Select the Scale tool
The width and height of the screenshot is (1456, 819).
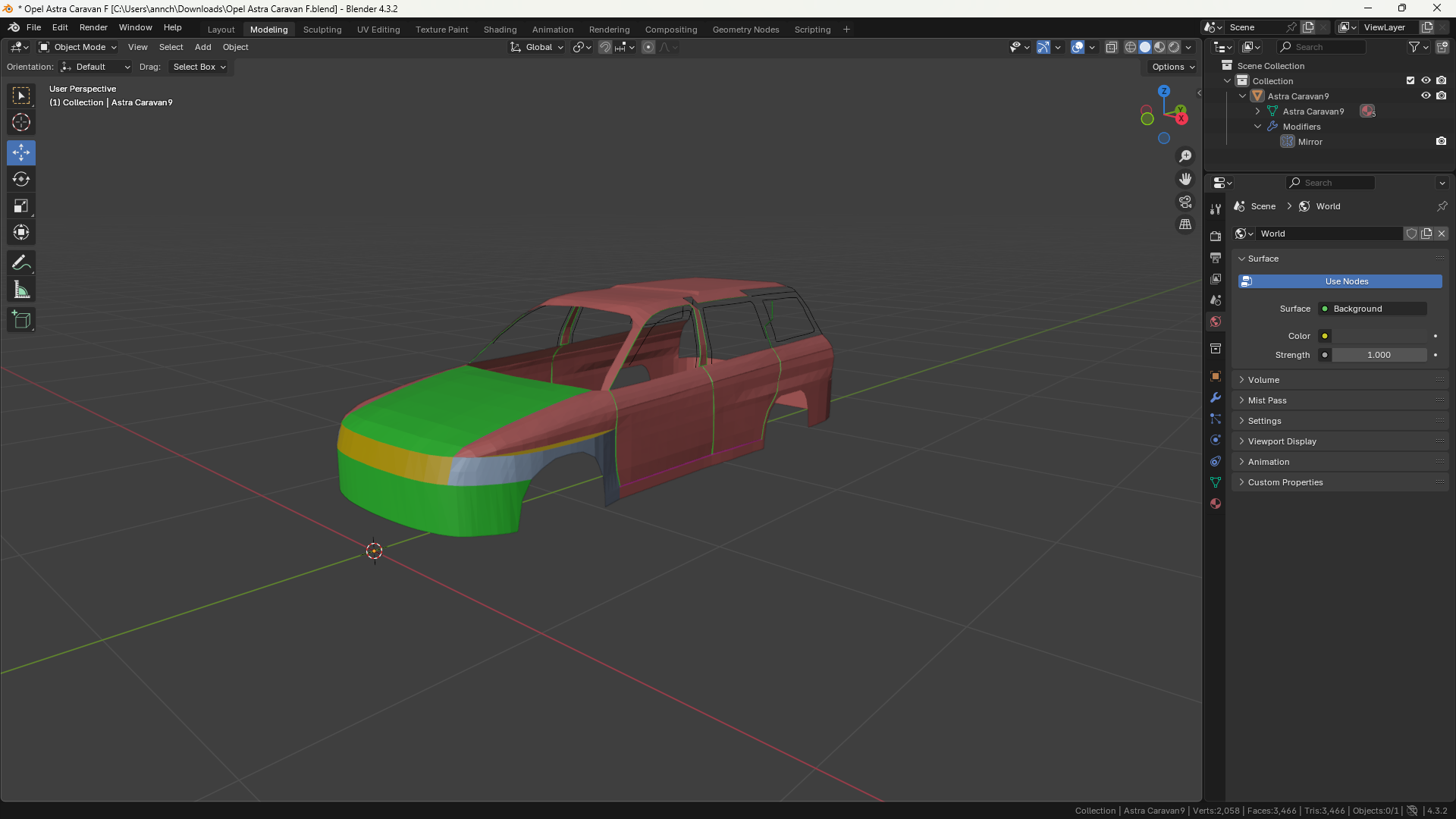click(x=21, y=206)
